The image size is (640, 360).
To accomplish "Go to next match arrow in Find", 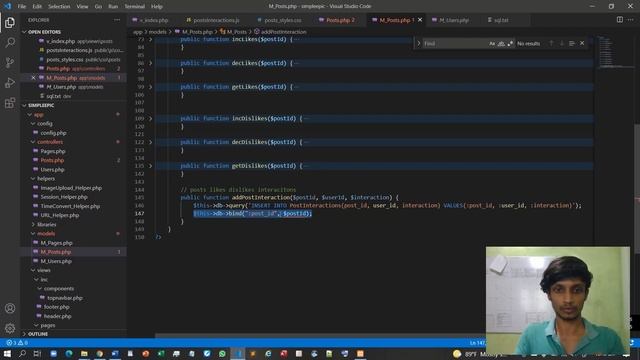I will [562, 43].
